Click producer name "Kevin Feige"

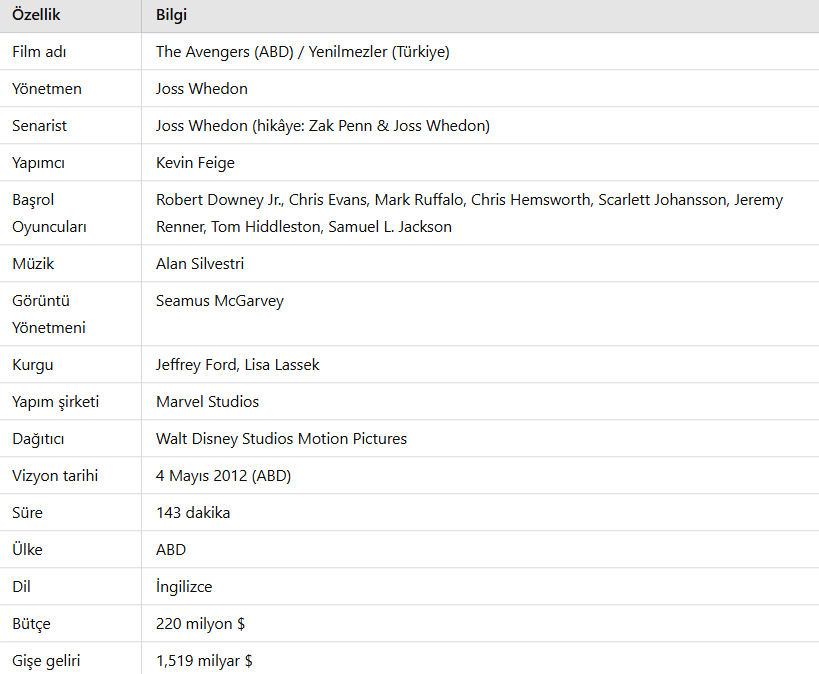pos(195,163)
